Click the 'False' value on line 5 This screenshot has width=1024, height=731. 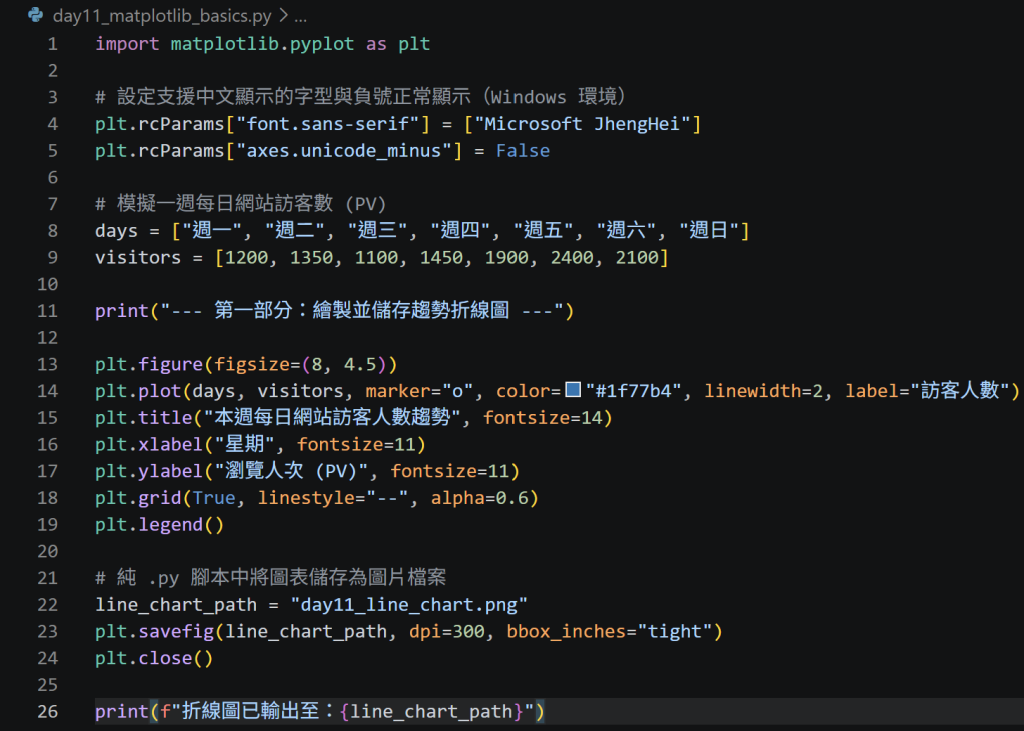(522, 150)
